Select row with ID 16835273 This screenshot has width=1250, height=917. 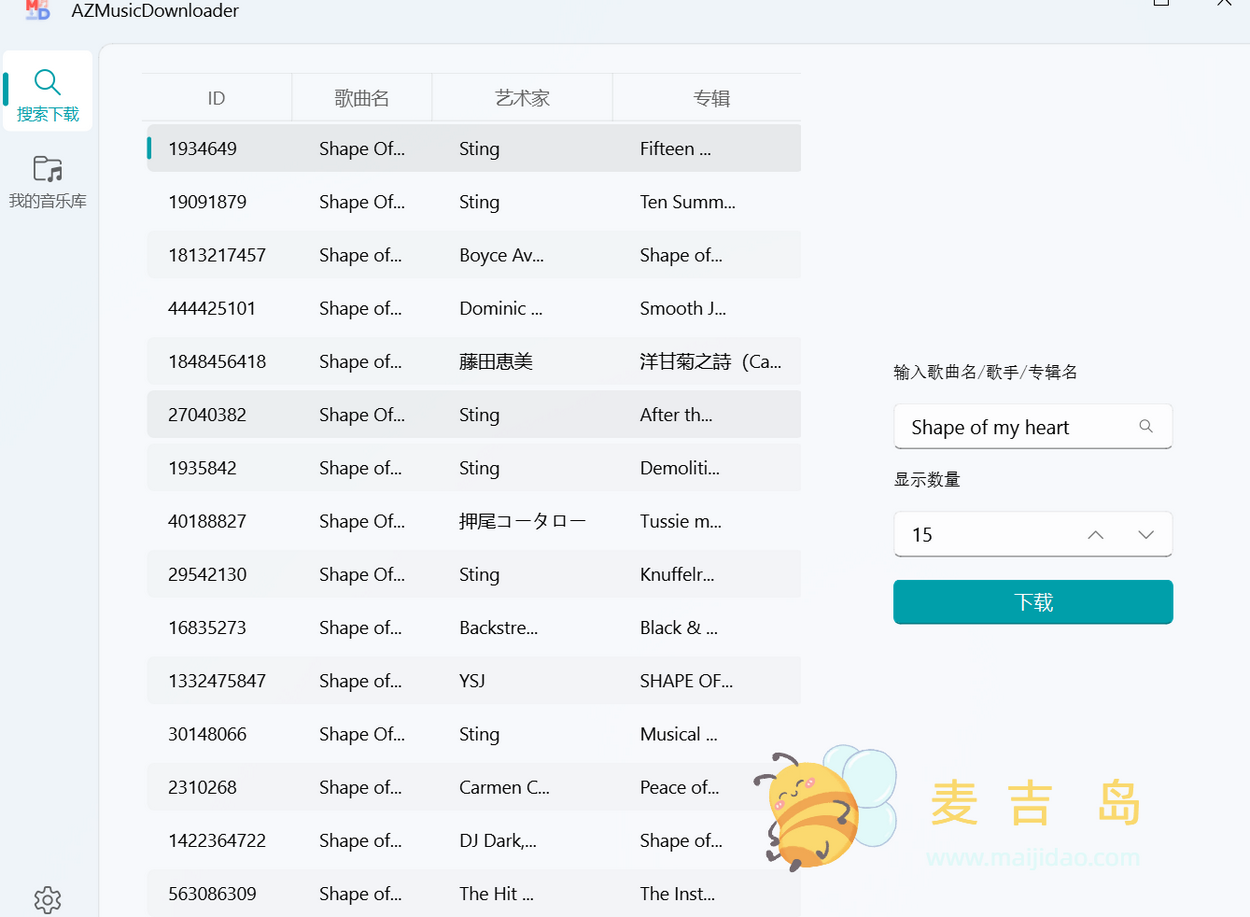(474, 627)
